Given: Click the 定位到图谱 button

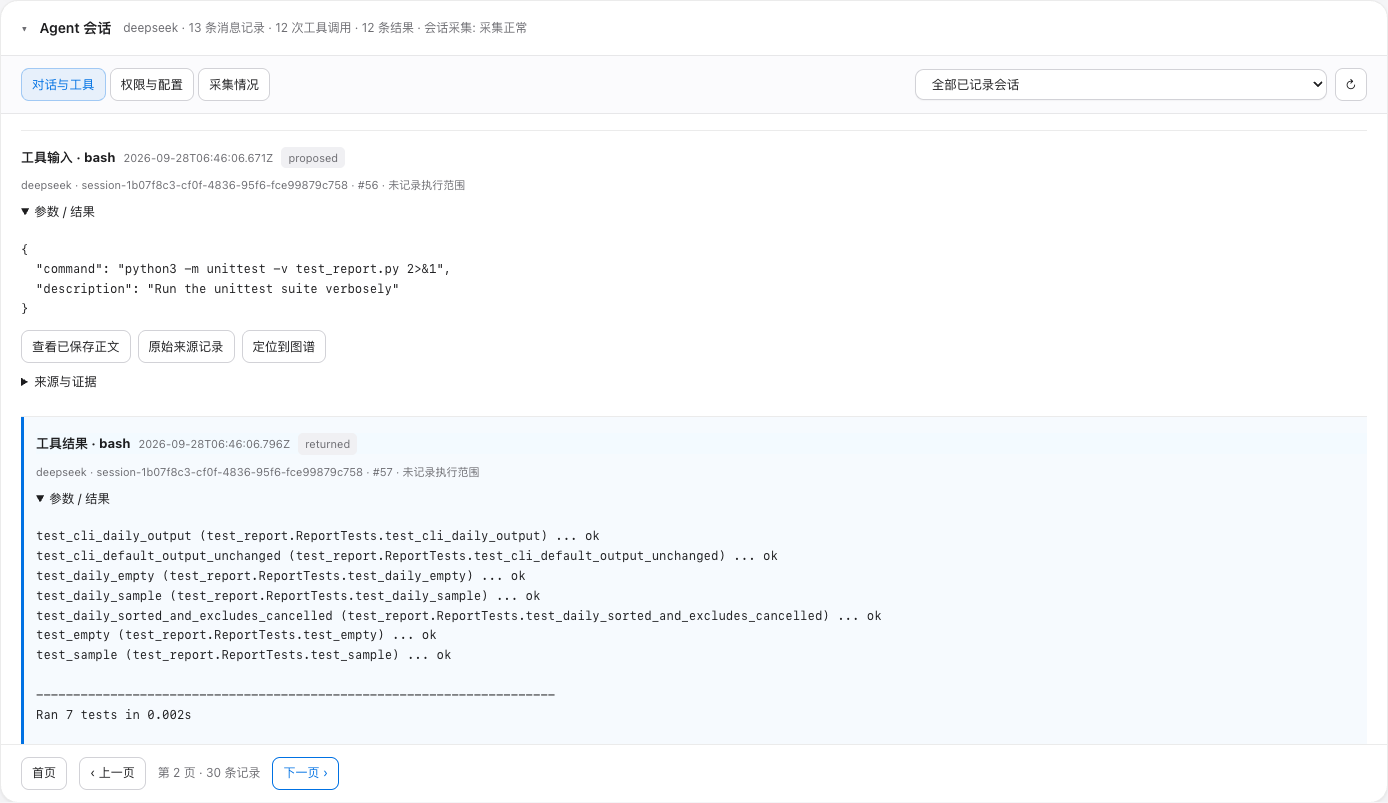Looking at the screenshot, I should tap(284, 347).
